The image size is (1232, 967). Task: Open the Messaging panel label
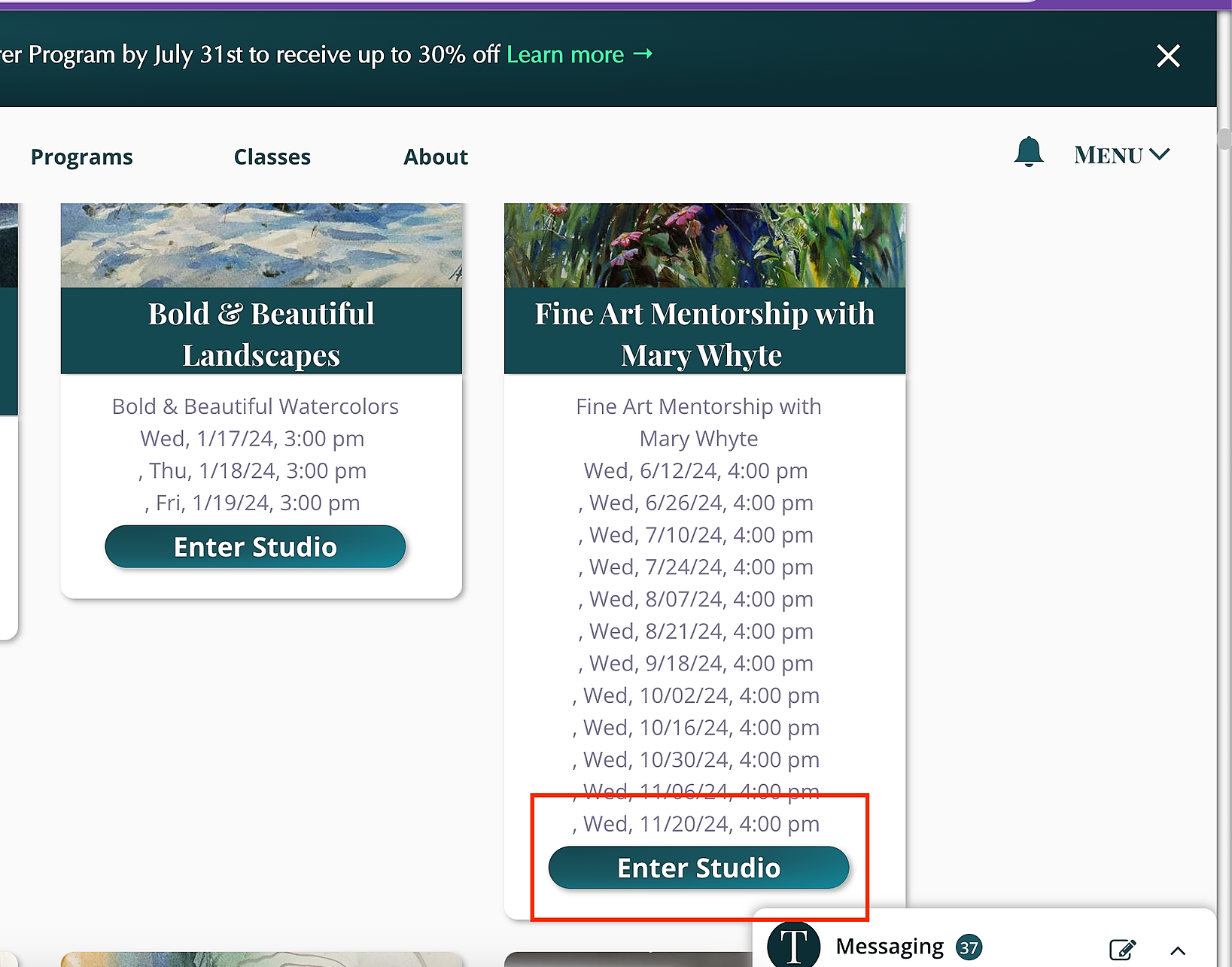pos(890,947)
